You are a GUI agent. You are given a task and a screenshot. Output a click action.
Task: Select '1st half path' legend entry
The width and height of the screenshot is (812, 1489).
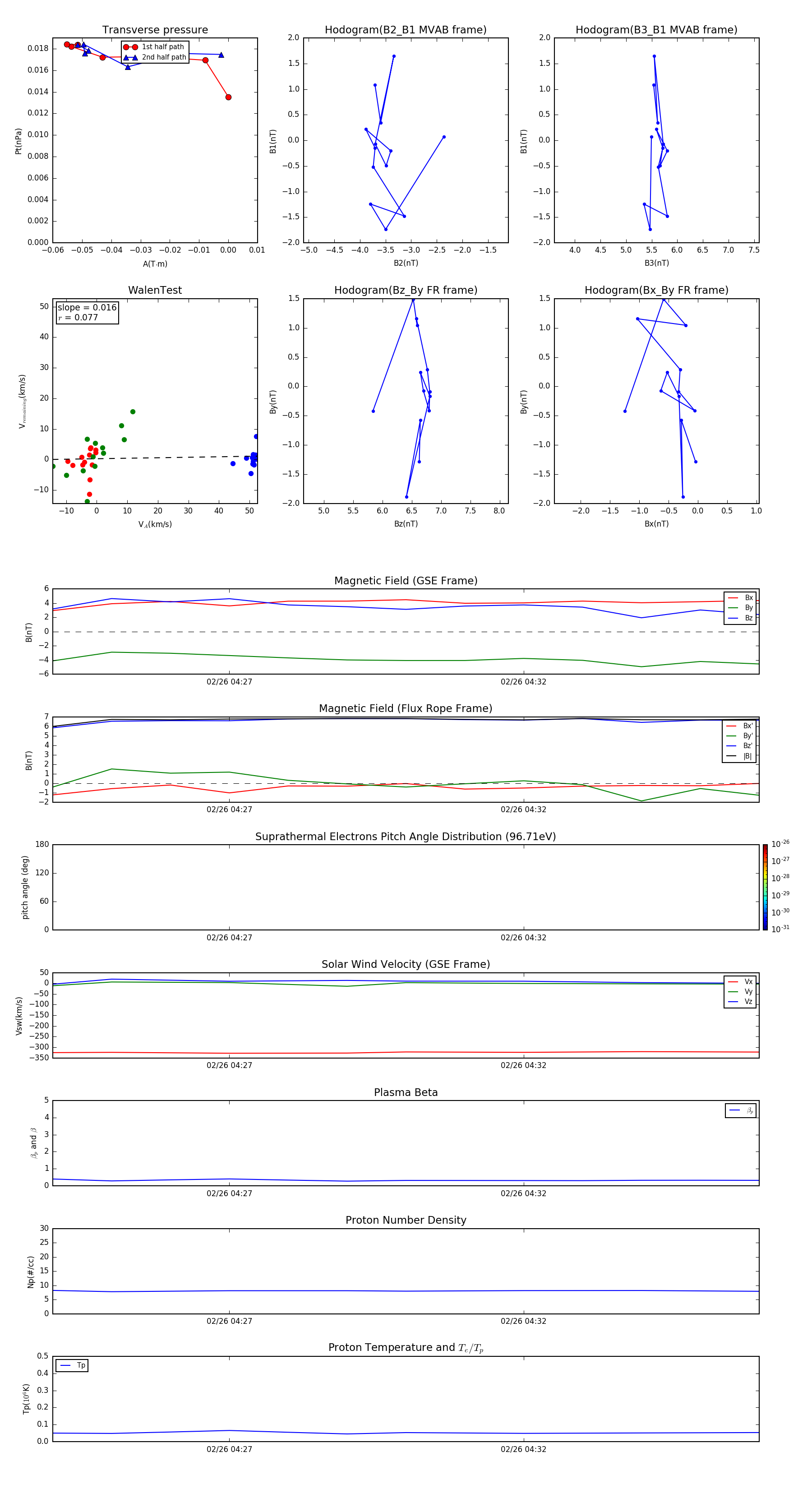click(154, 47)
